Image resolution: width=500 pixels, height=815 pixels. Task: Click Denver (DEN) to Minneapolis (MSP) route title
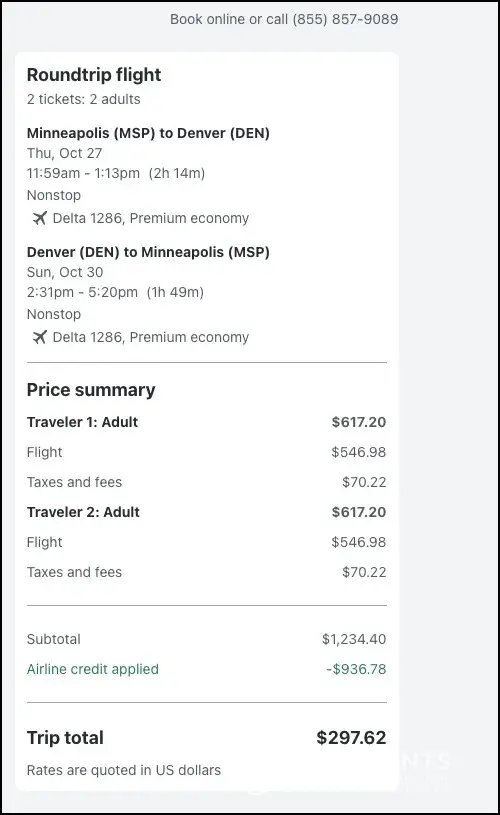click(x=148, y=252)
